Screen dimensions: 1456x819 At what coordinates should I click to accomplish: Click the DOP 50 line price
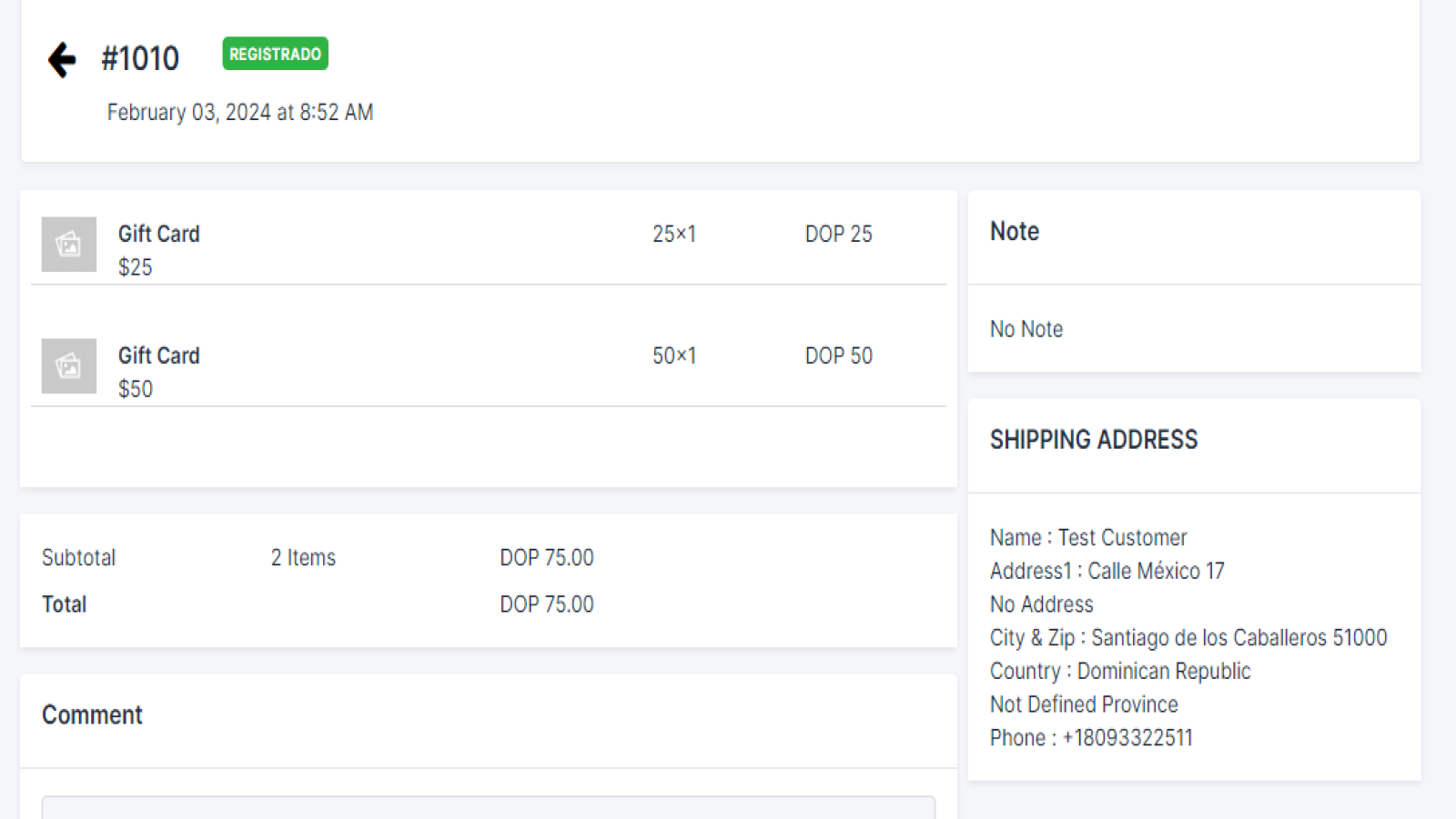point(838,356)
